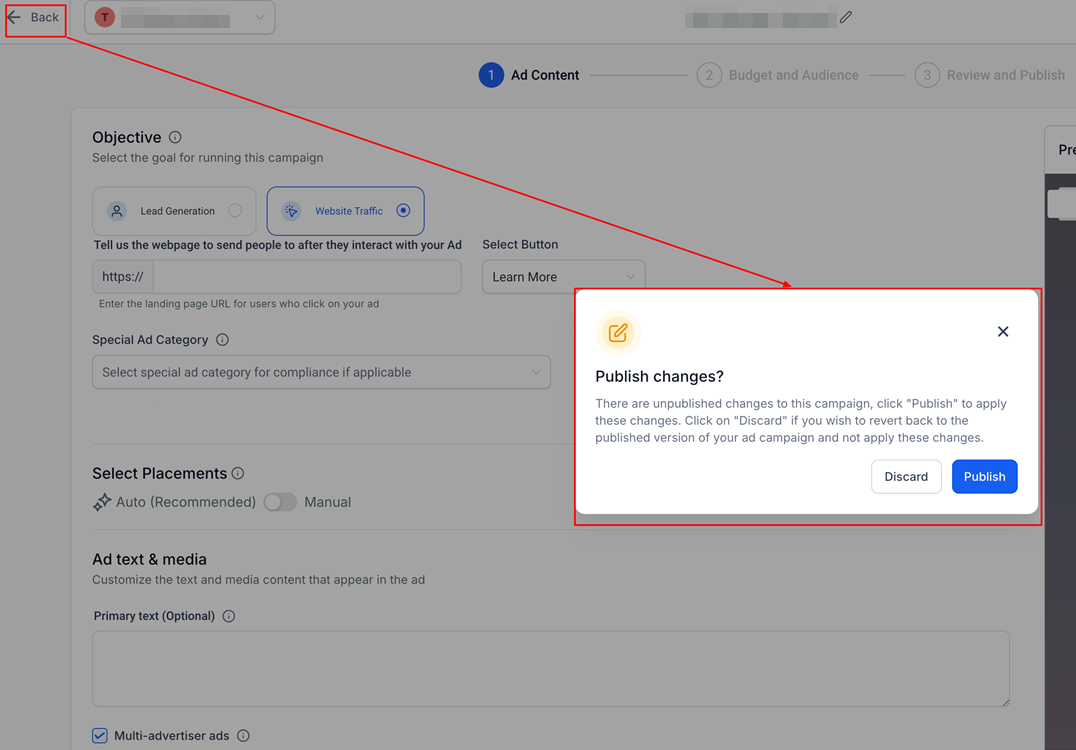Select the Ad Content step
Screen dimensions: 1076x750
click(x=529, y=75)
